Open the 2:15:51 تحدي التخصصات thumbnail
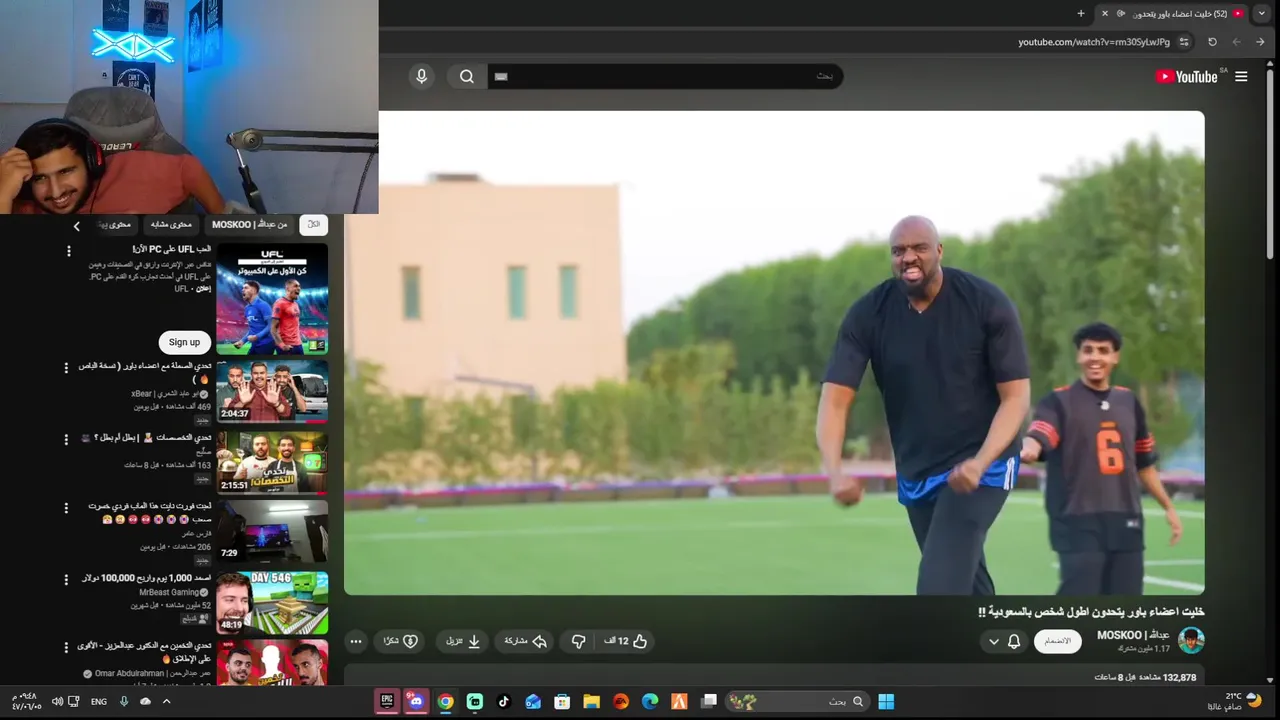This screenshot has width=1280, height=720. point(272,461)
